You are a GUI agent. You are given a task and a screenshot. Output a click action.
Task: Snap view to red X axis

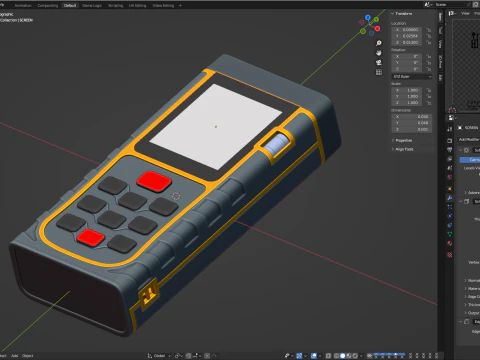[377, 29]
